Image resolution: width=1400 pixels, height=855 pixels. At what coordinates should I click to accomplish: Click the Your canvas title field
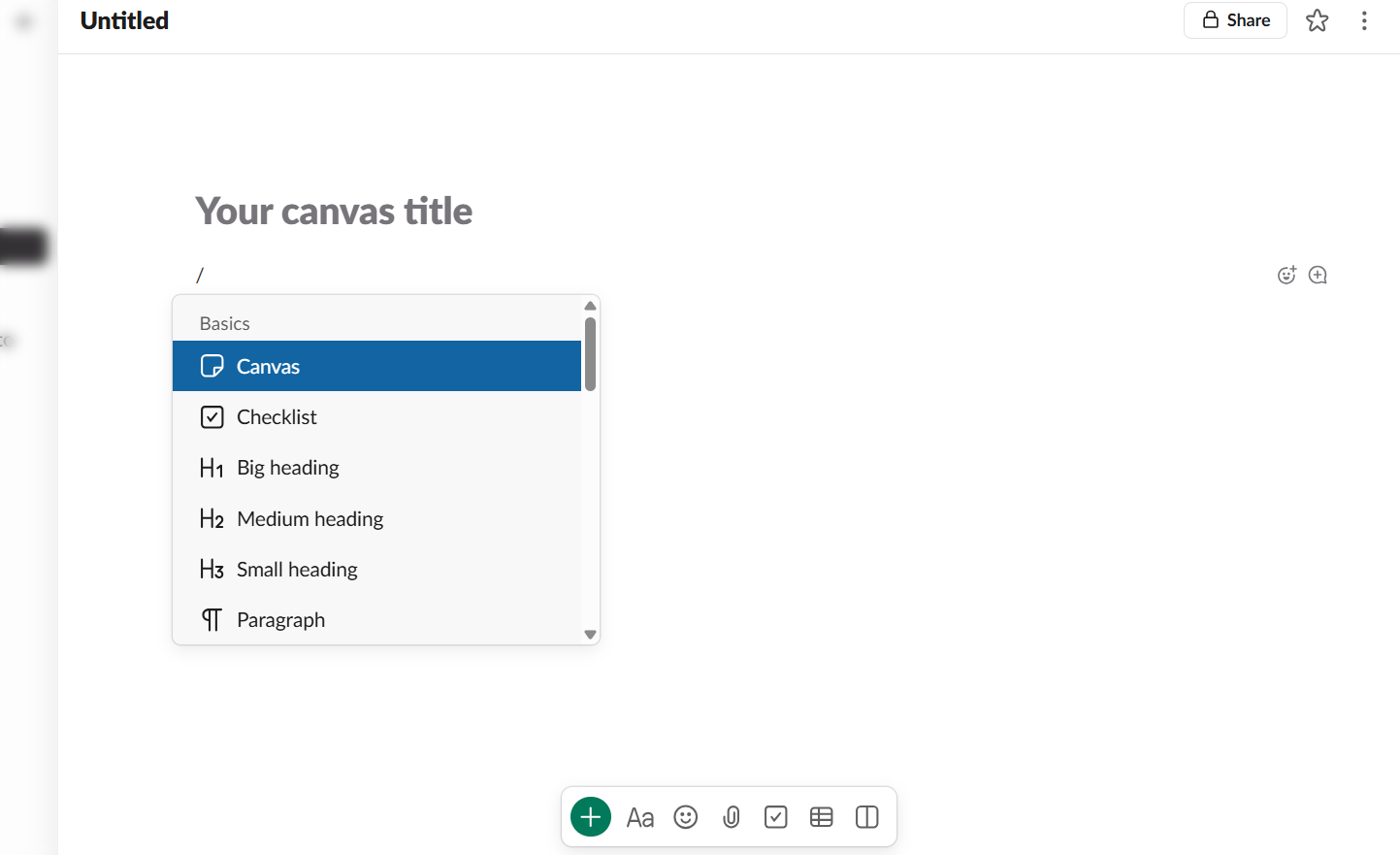pos(334,211)
